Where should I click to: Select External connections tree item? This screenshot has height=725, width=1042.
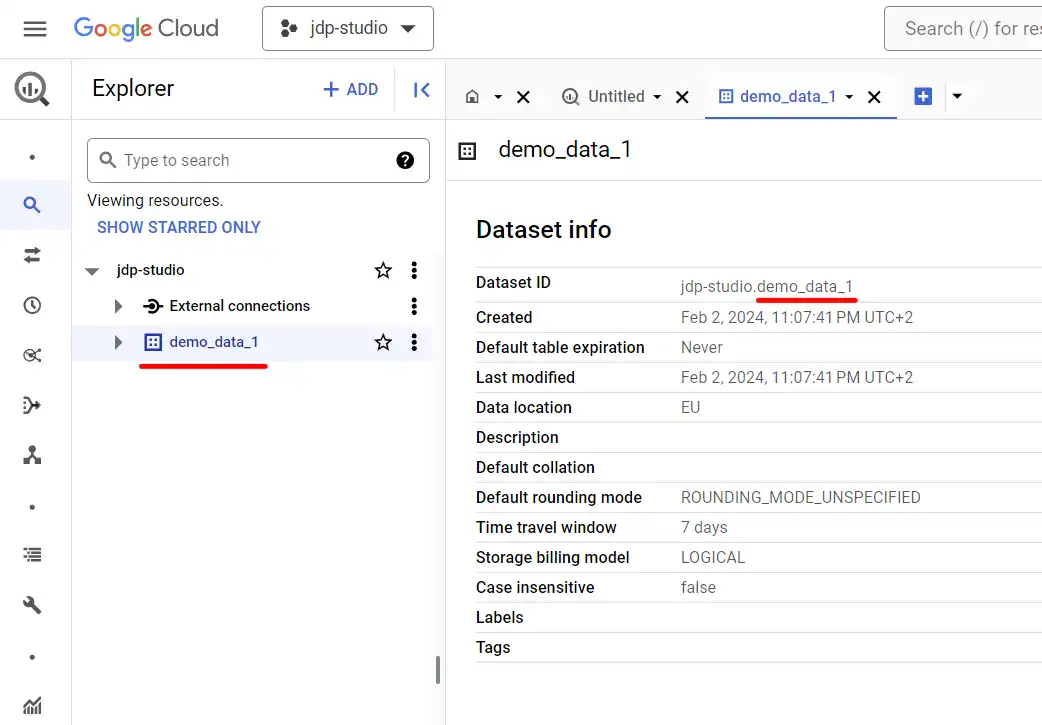point(239,306)
